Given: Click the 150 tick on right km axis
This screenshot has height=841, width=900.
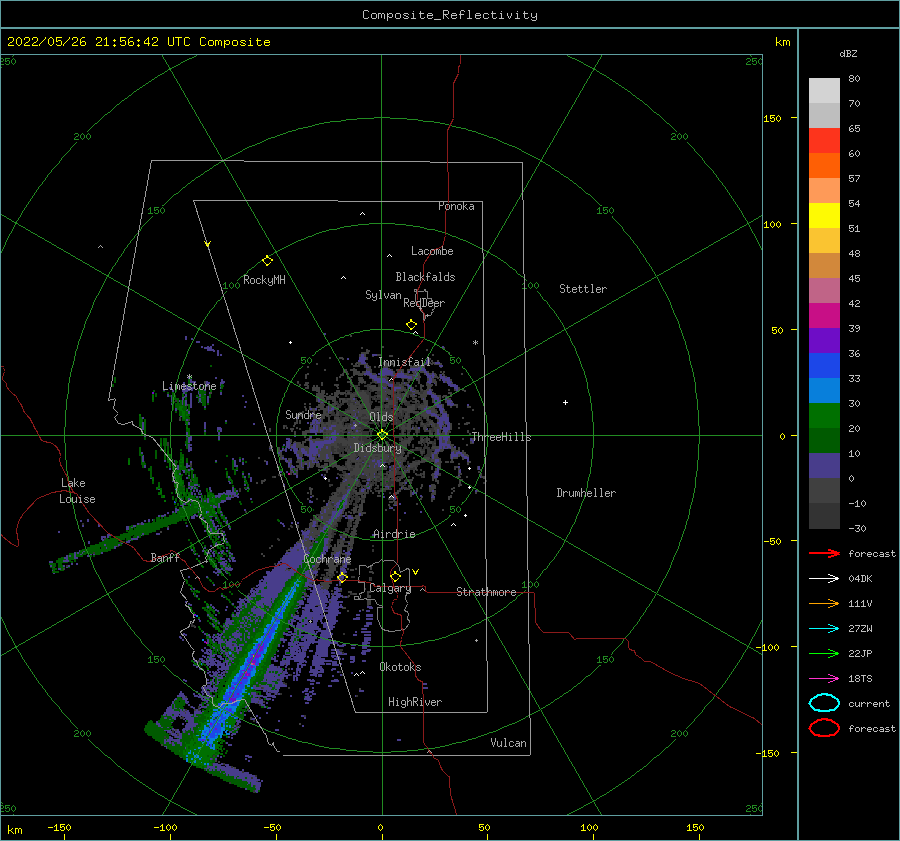Looking at the screenshot, I should [772, 118].
